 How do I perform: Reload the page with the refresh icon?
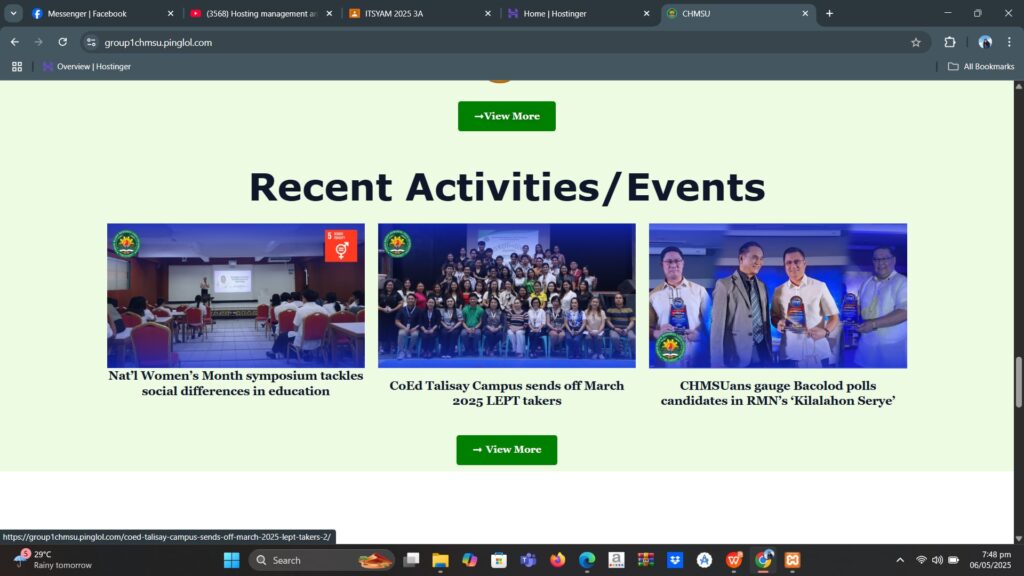pyautogui.click(x=62, y=42)
